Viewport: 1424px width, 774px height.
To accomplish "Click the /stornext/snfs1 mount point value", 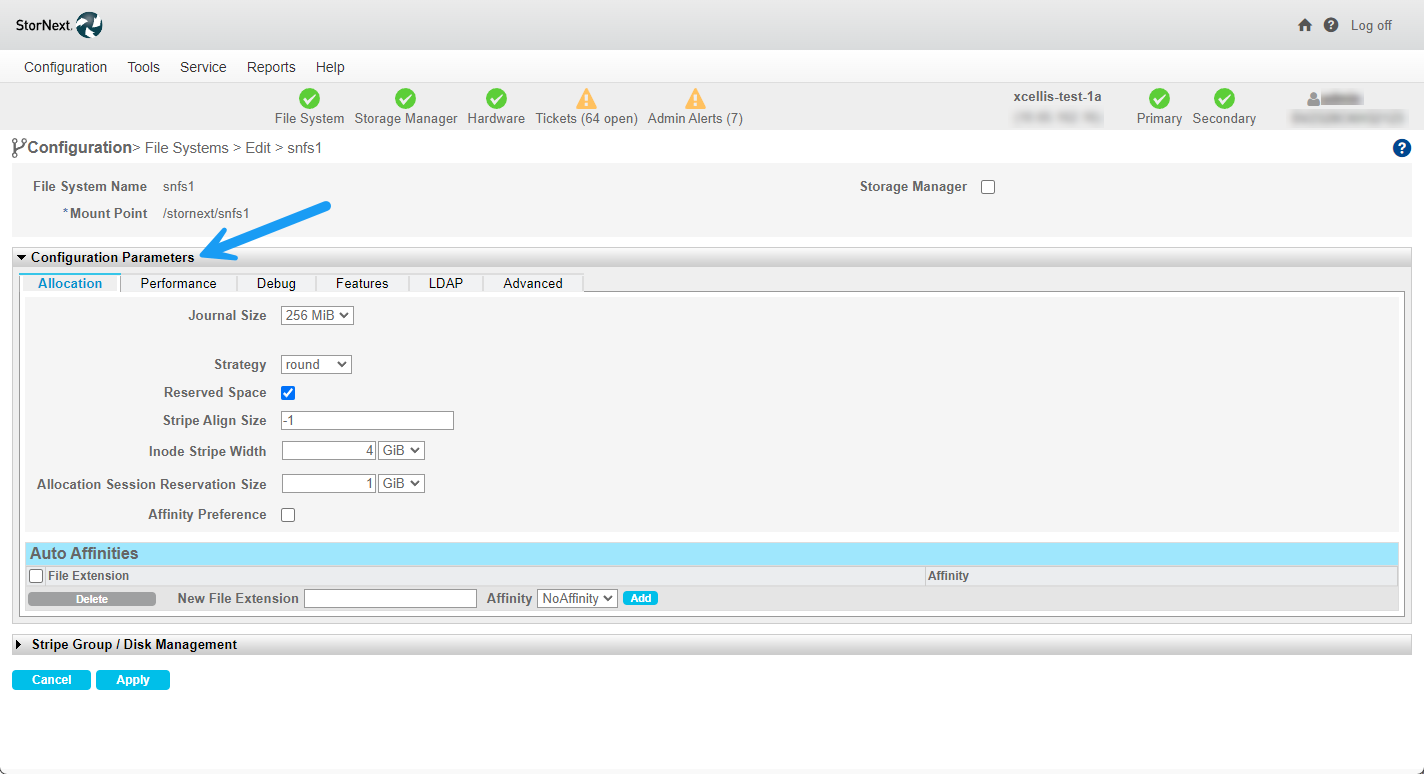I will 206,213.
